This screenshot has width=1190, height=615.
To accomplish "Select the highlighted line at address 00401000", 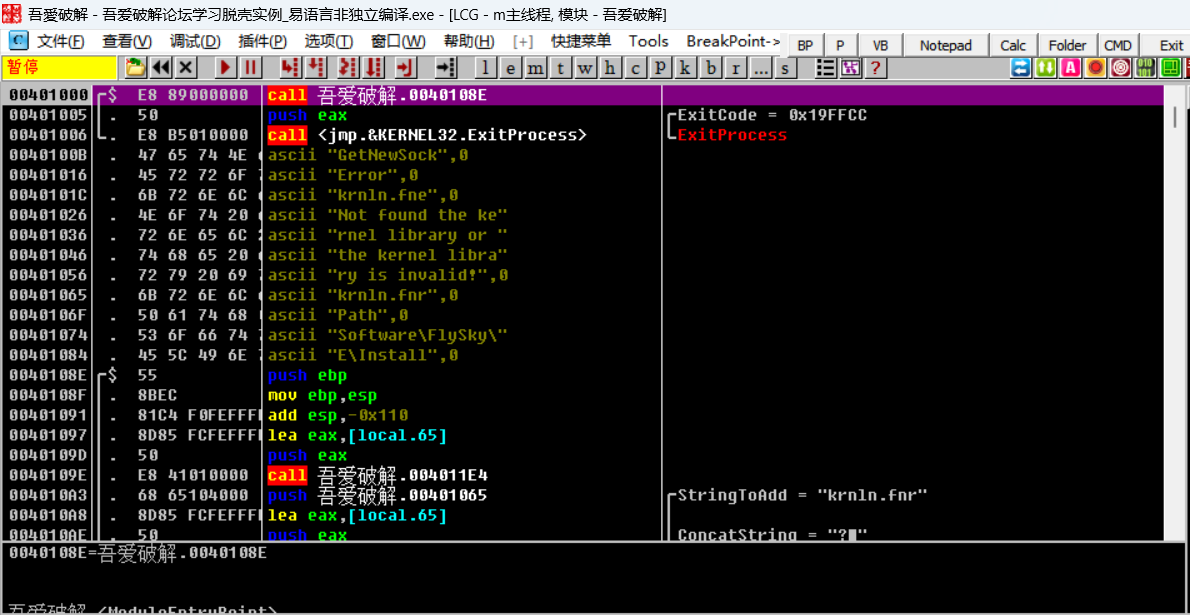I will tap(581, 96).
